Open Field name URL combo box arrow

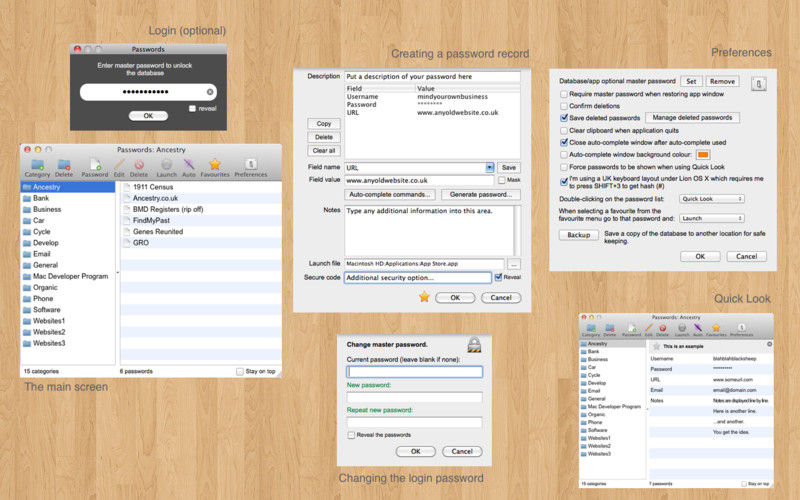pyautogui.click(x=490, y=167)
